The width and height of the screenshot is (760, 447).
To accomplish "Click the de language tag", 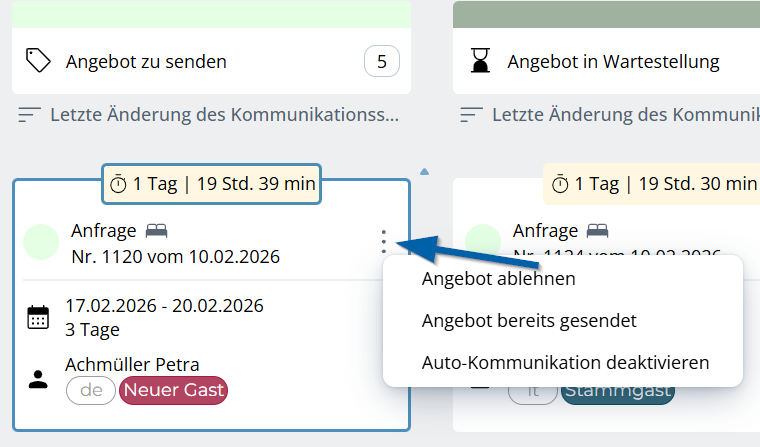I will (91, 390).
